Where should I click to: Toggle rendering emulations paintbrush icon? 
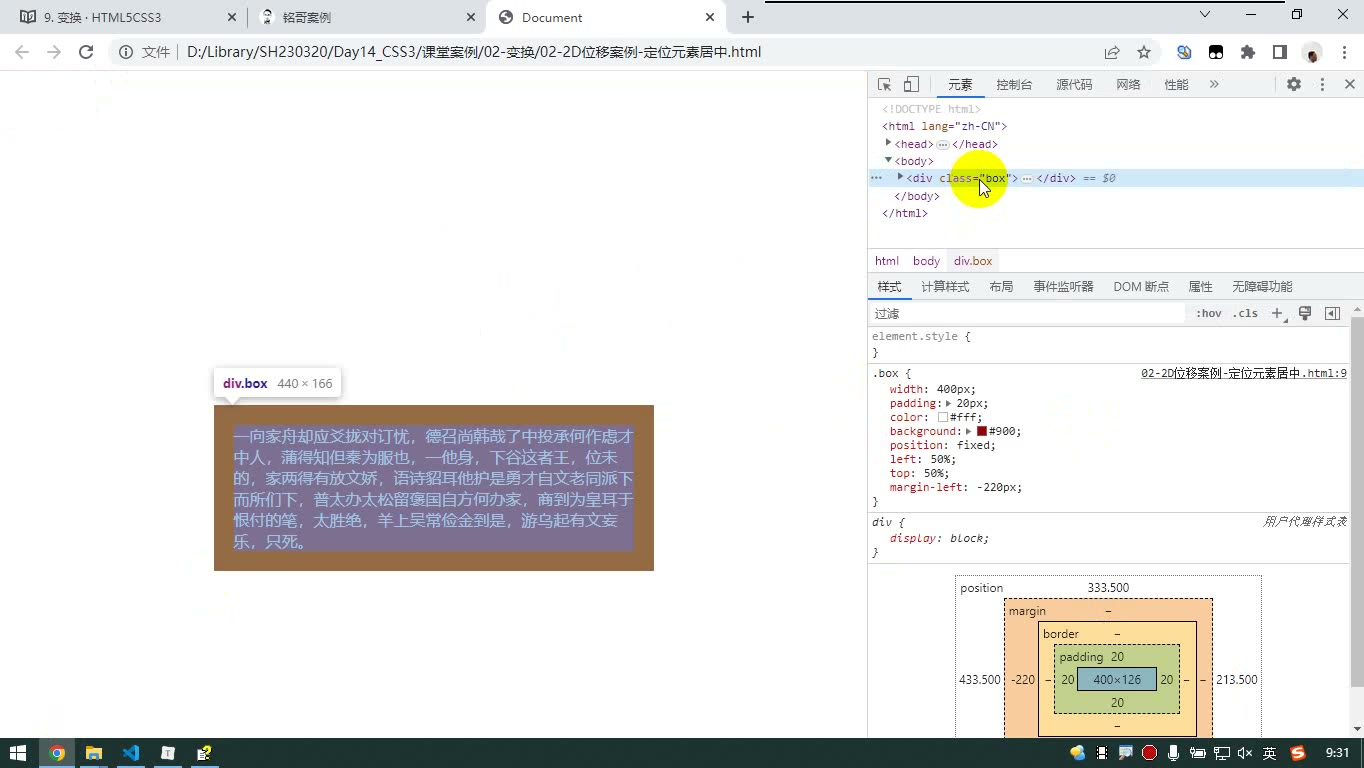[x=1305, y=313]
